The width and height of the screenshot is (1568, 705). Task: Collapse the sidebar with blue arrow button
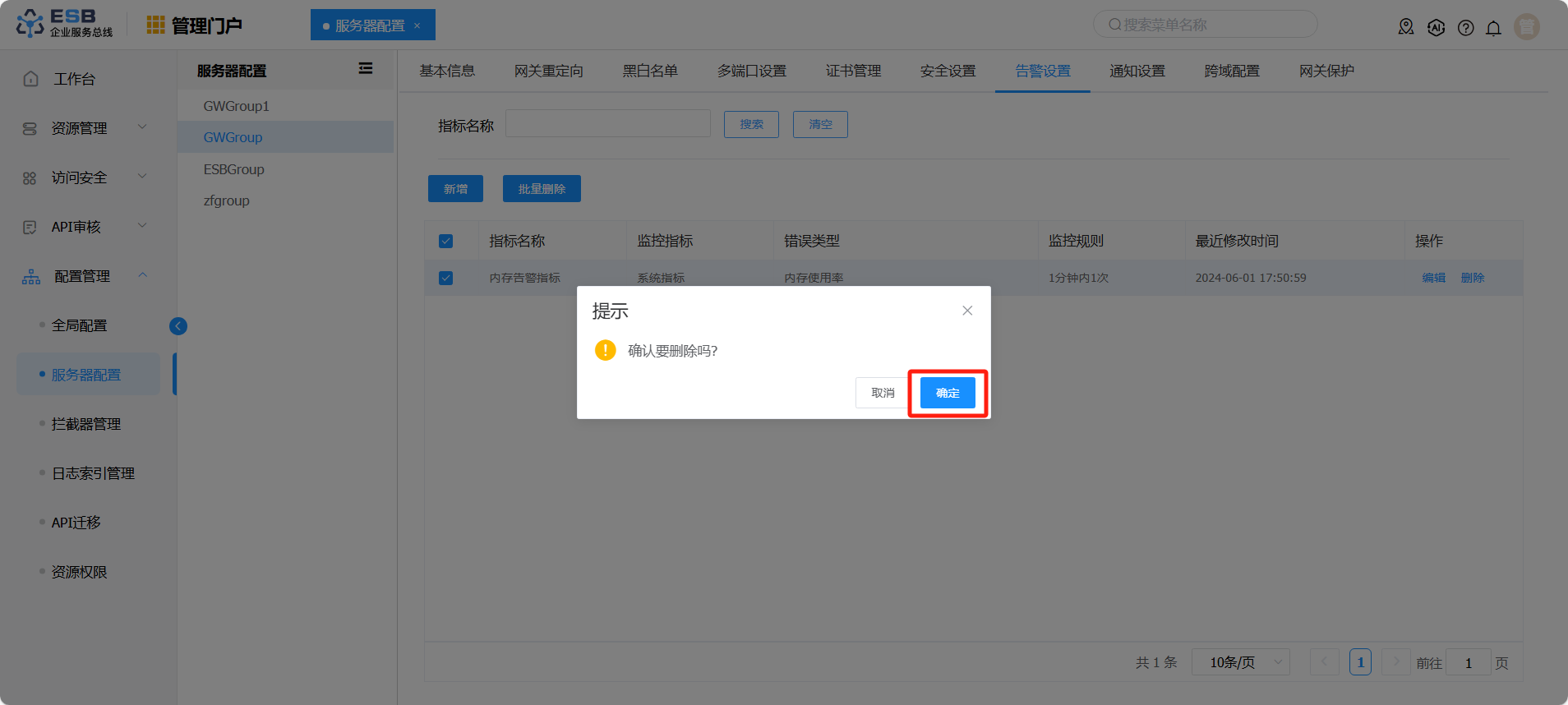click(178, 326)
